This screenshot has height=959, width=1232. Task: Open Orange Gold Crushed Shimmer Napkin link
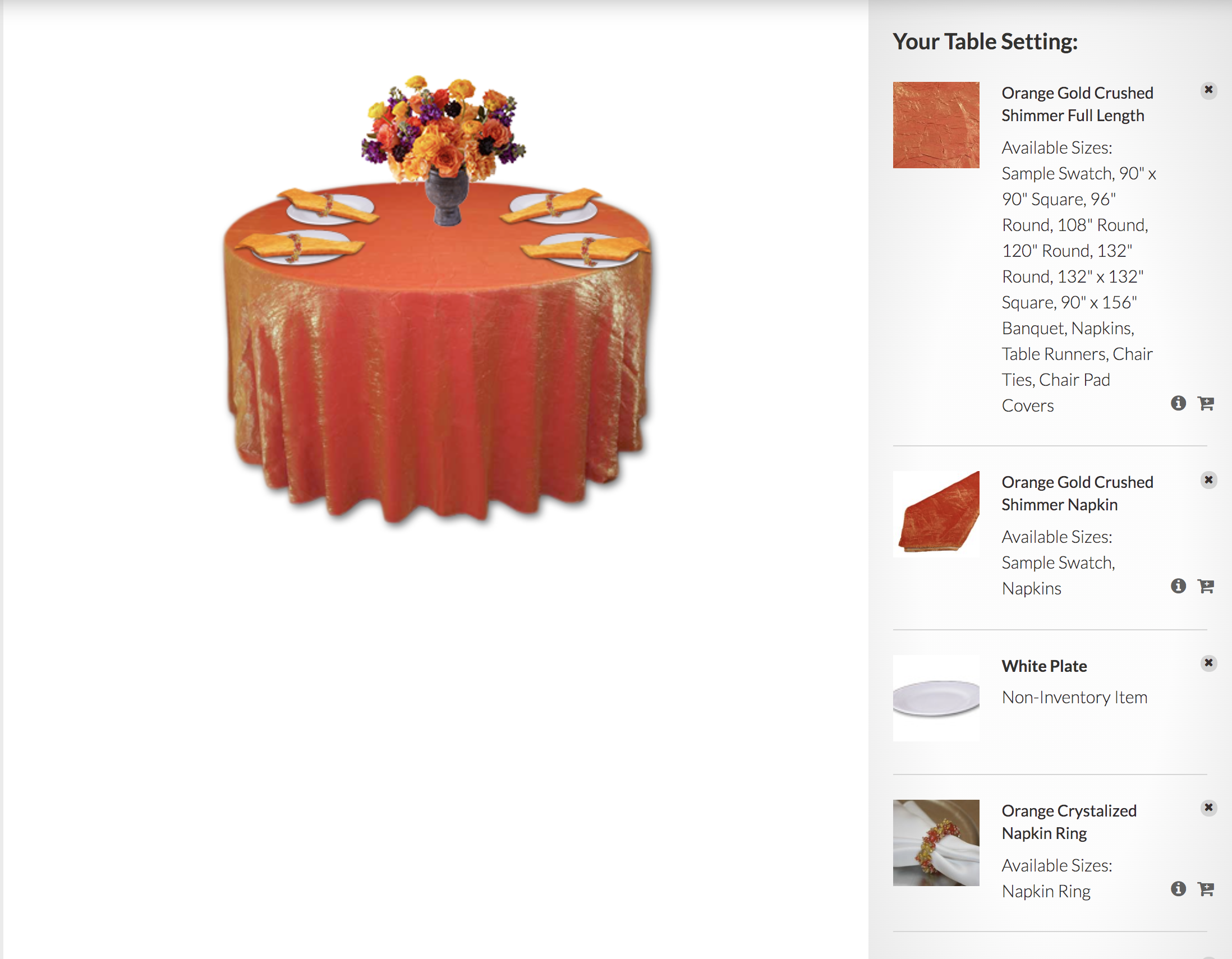click(1077, 494)
